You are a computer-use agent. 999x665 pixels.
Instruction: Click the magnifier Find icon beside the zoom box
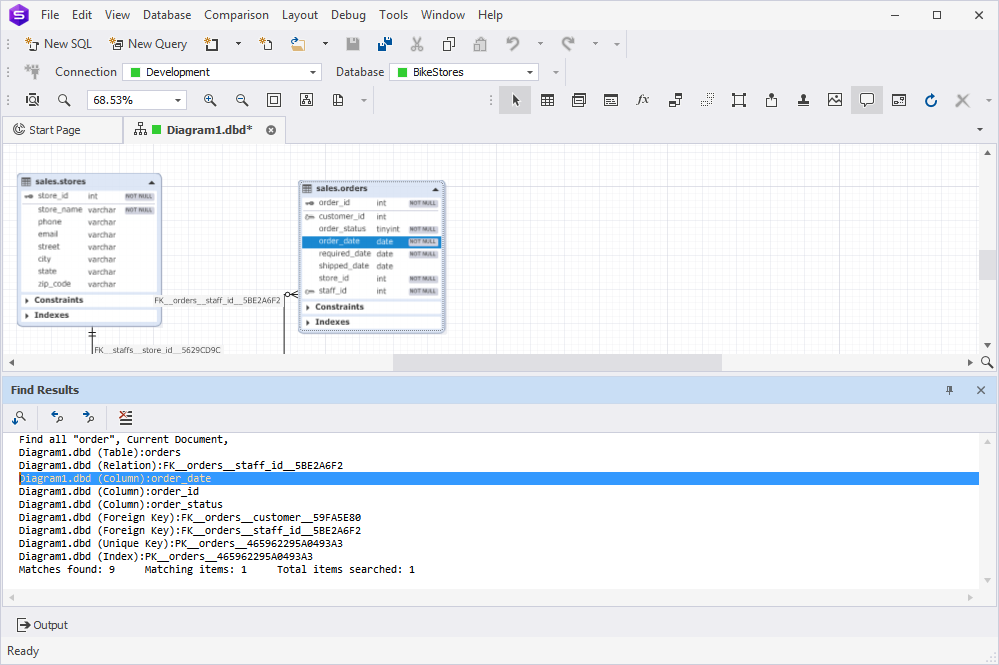[64, 100]
